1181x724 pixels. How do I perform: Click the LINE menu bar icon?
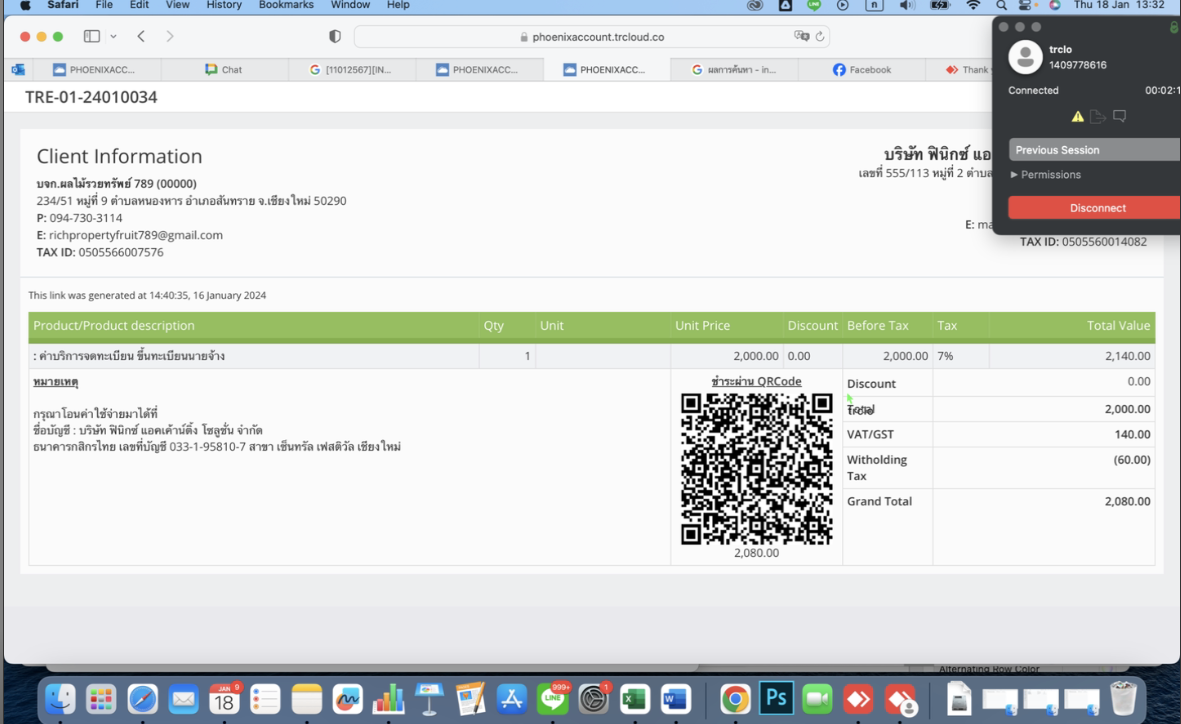coord(814,5)
